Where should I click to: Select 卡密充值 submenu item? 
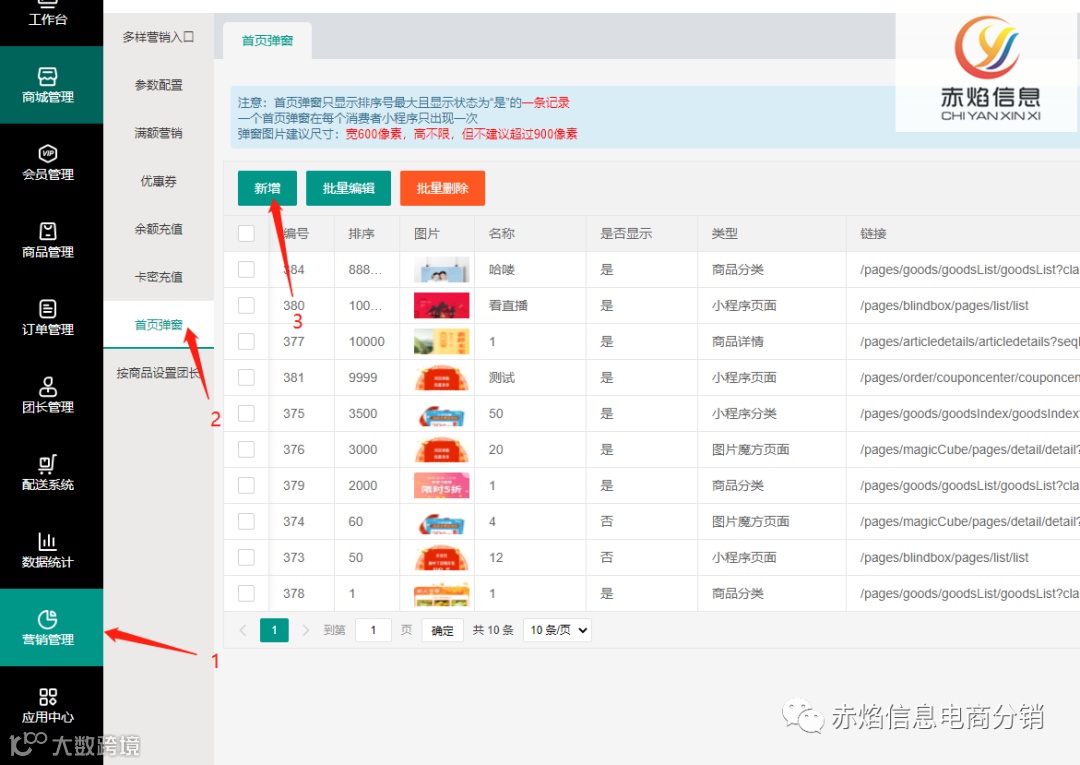click(x=158, y=277)
